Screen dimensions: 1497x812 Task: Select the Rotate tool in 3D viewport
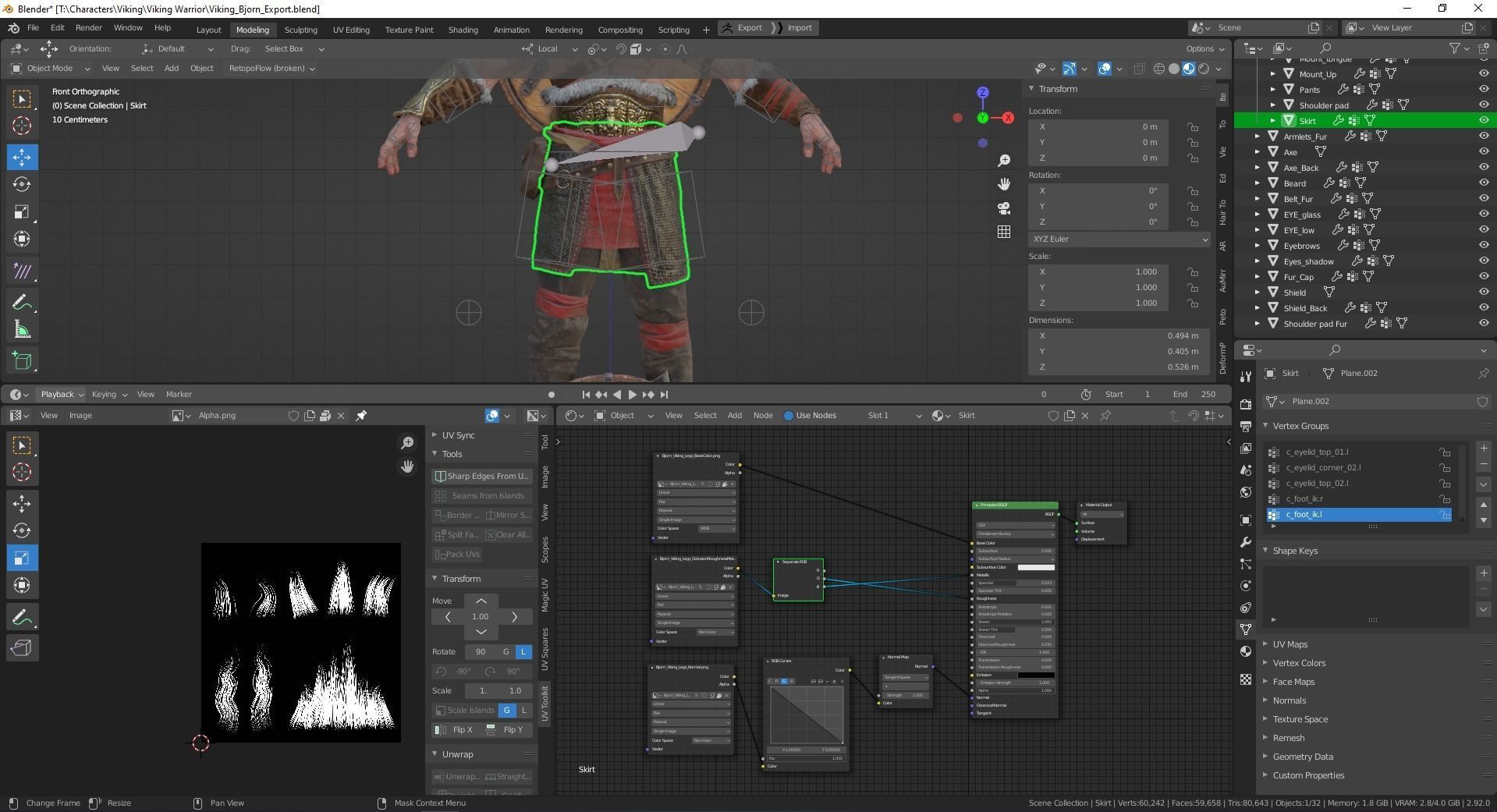tap(22, 185)
